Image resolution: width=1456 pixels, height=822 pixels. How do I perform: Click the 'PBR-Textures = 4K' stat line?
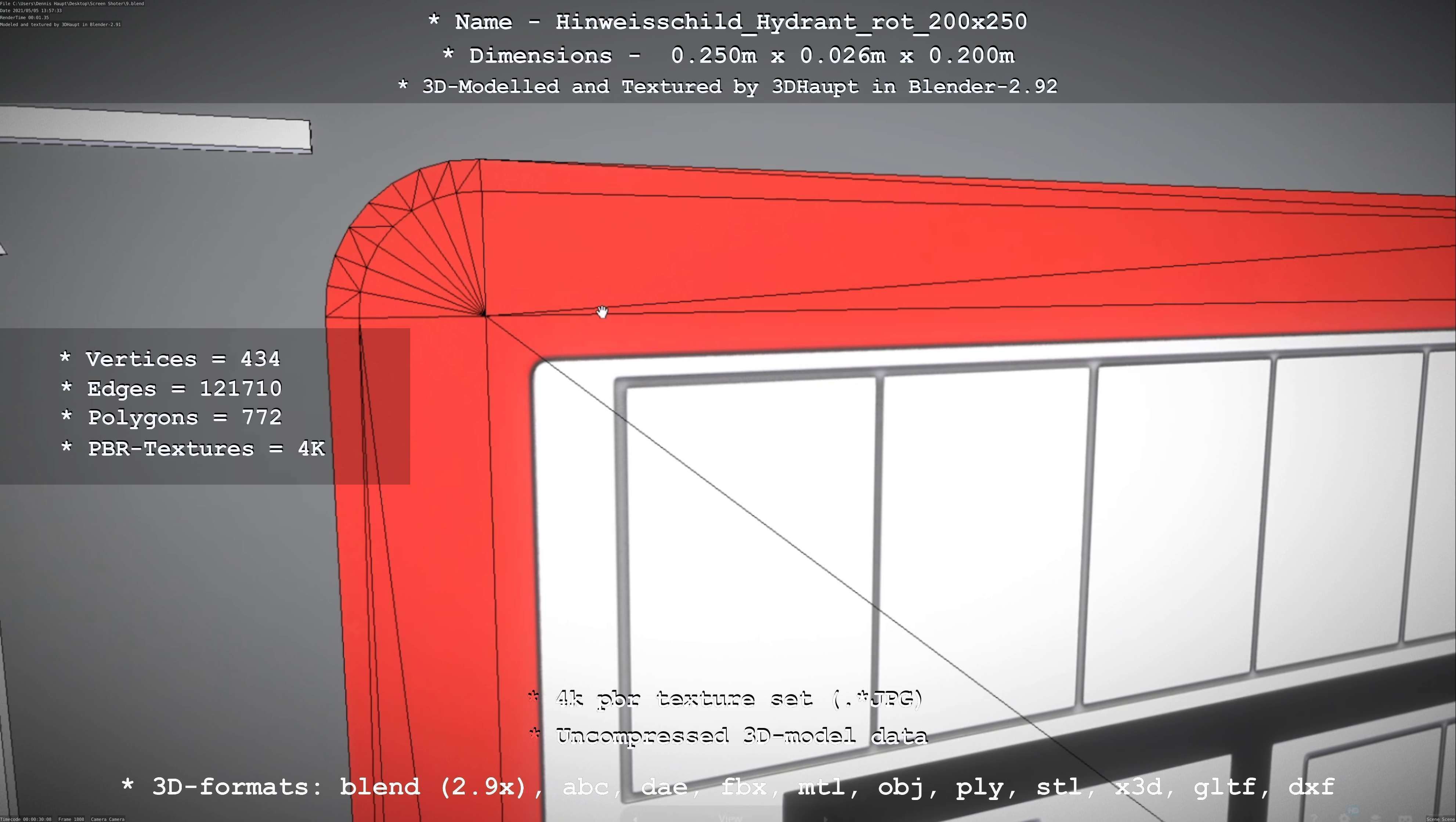[193, 449]
